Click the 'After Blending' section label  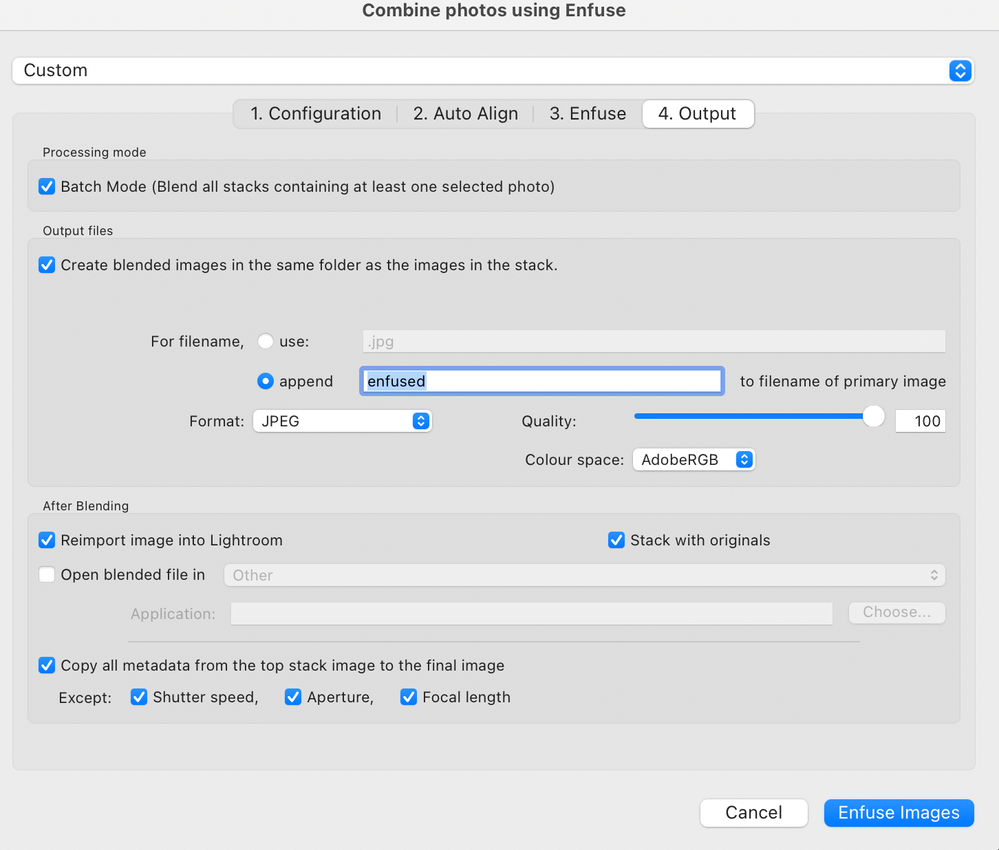[x=85, y=506]
